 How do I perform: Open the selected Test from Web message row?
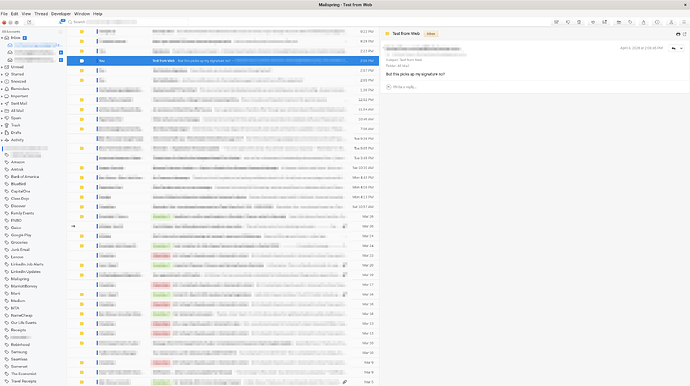point(223,61)
